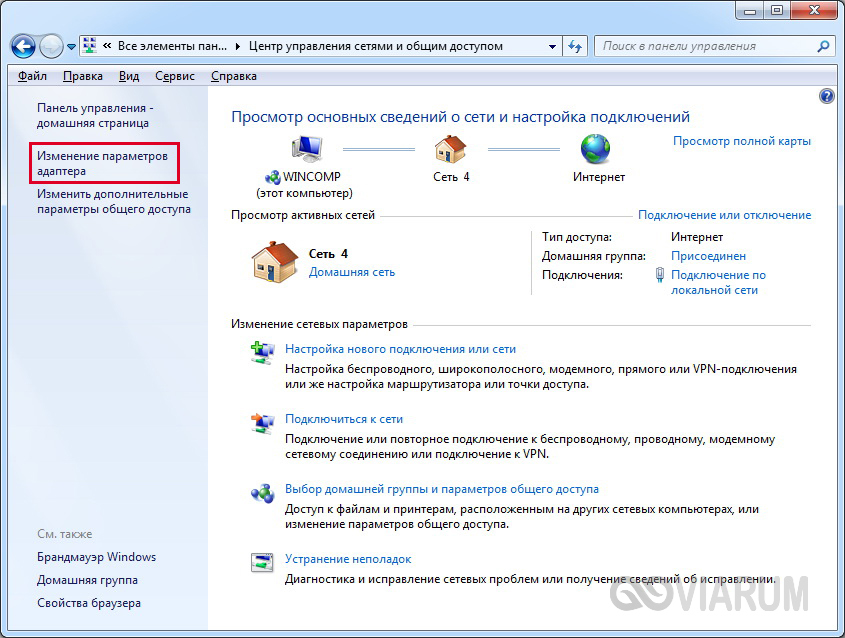Click the large active network house icon
The width and height of the screenshot is (845, 638).
pyautogui.click(x=273, y=263)
